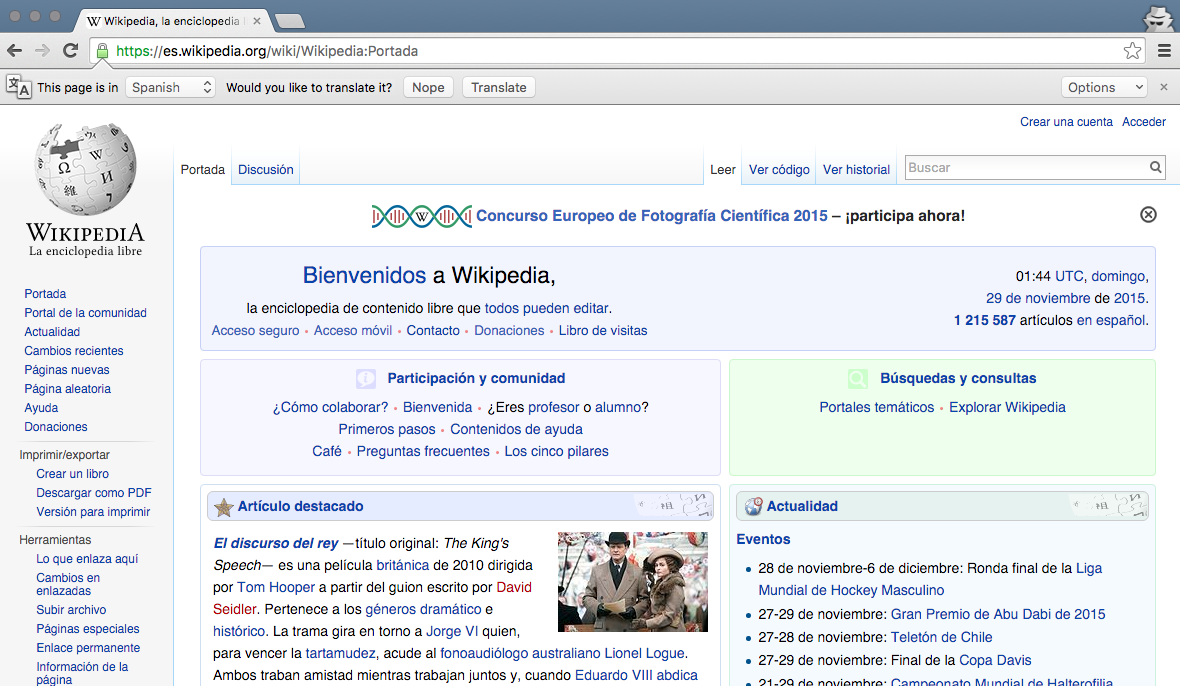Viewport: 1180px width, 686px height.
Task: Open the Ver código tab
Action: tap(779, 169)
